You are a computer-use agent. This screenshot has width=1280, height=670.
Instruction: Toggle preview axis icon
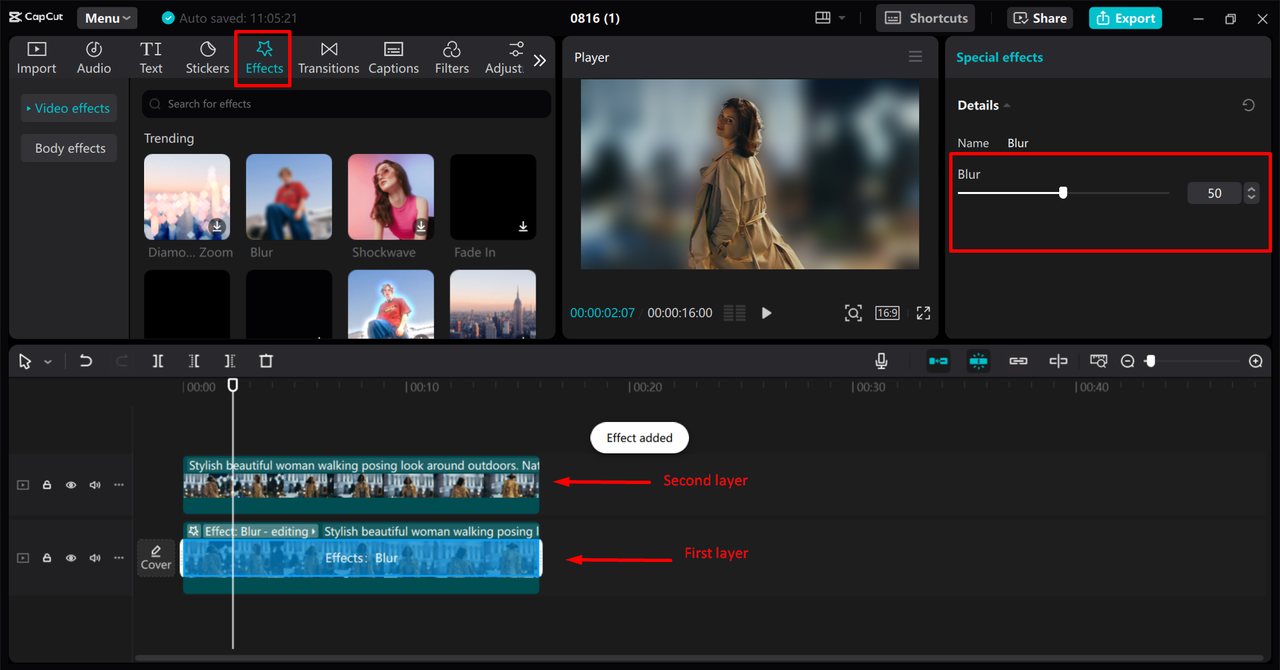[x=1058, y=361]
